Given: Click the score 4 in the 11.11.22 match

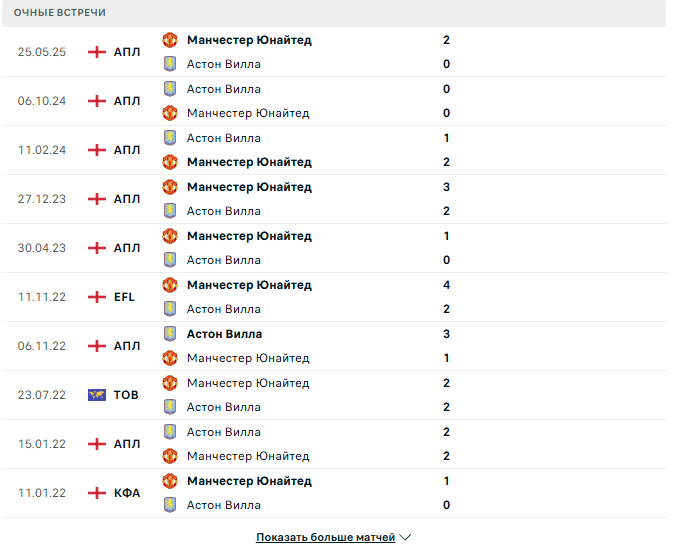Looking at the screenshot, I should [x=446, y=285].
